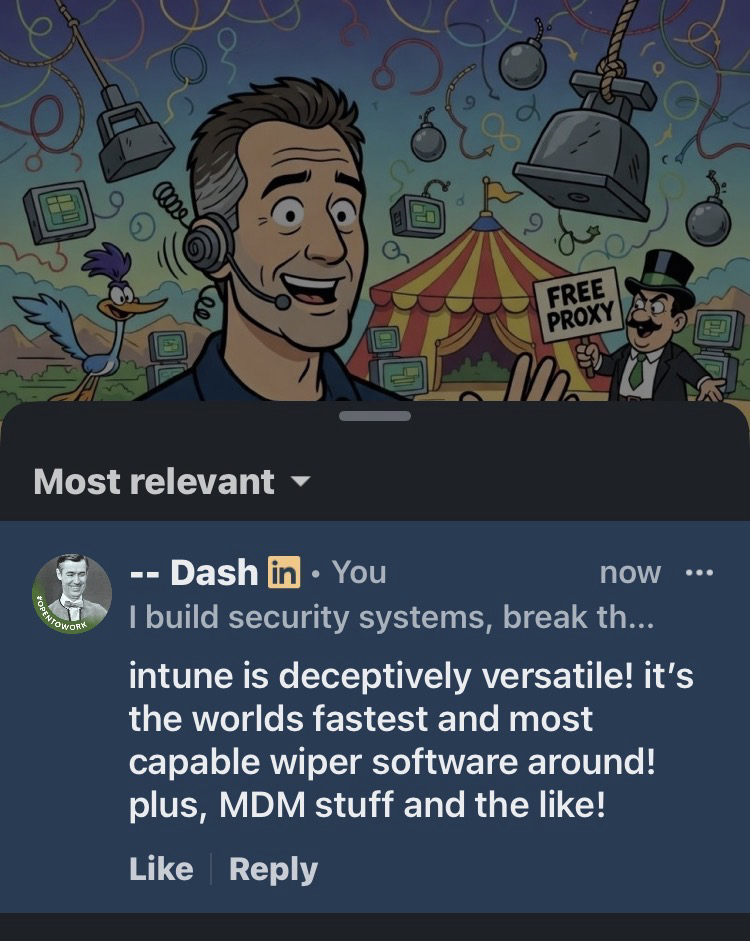Open the Most relevant sort selector
This screenshot has height=941, width=750.
pyautogui.click(x=172, y=481)
